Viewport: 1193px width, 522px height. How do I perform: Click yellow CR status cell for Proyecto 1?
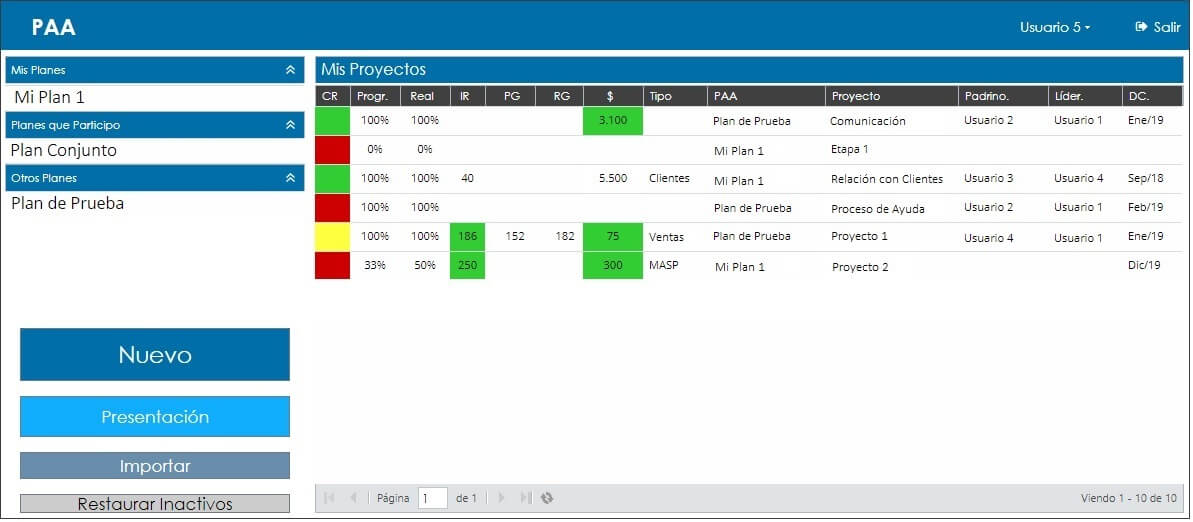pos(332,237)
